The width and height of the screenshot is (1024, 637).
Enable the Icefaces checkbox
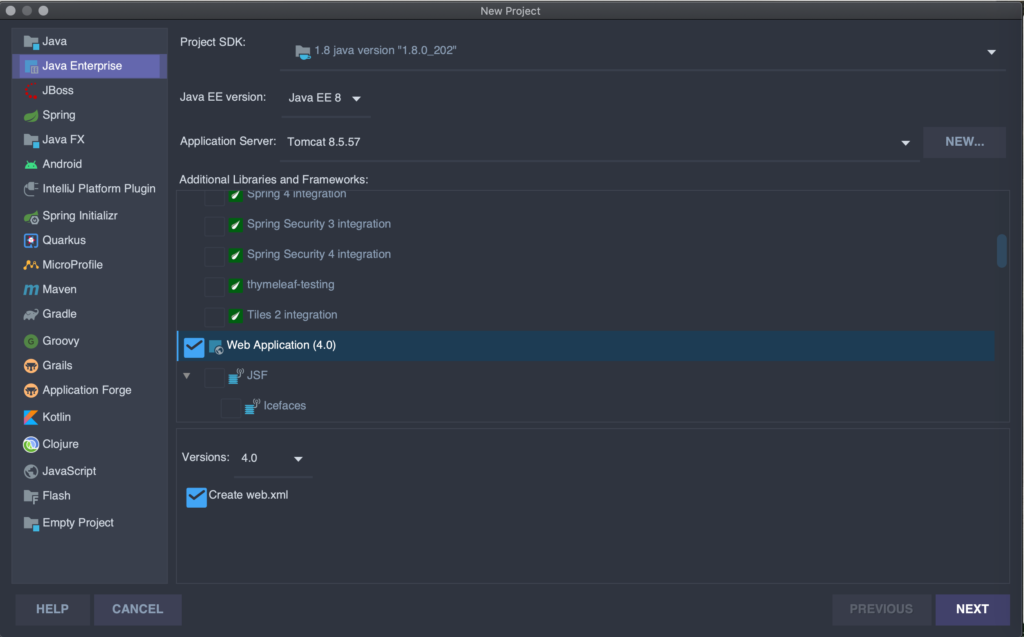click(x=231, y=408)
